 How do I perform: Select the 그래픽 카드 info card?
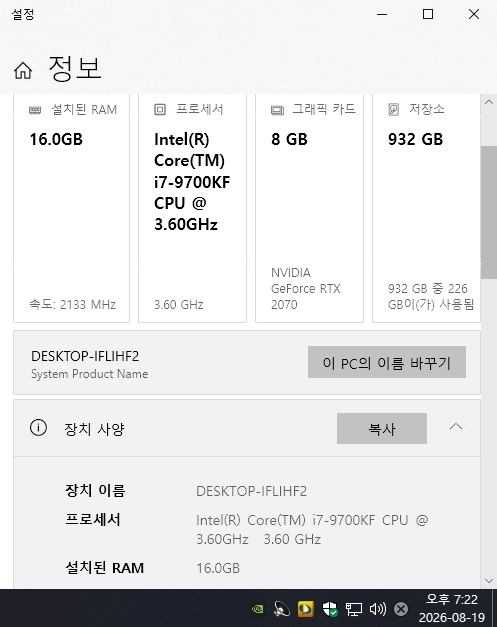pos(309,208)
